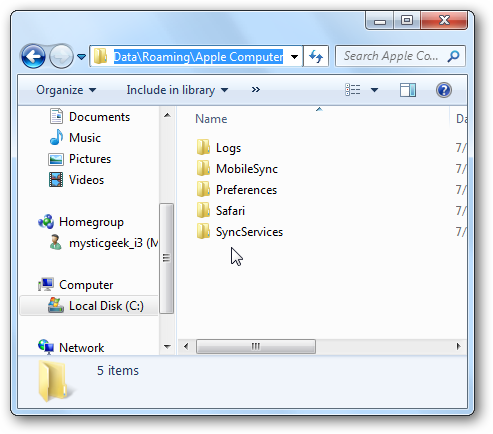
Task: Open the view options dropdown arrow
Action: (374, 90)
